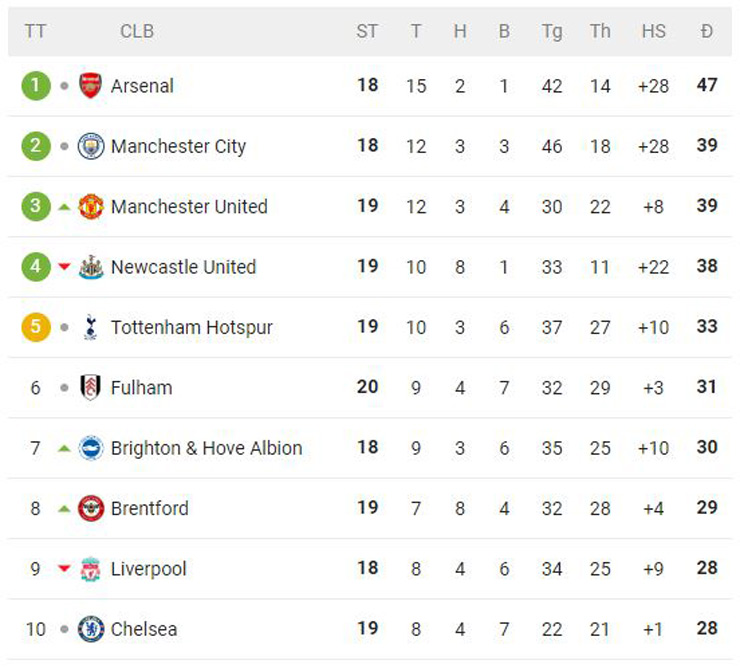
Task: Click the green rank 1 badge
Action: (35, 86)
